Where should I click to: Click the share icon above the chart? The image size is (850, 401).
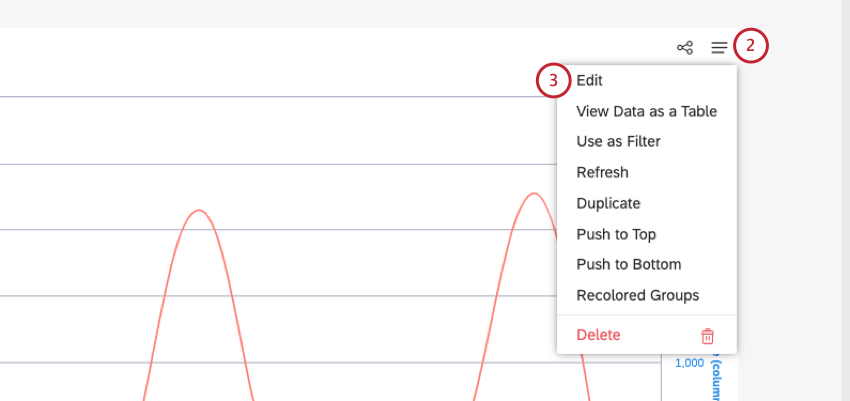[685, 47]
